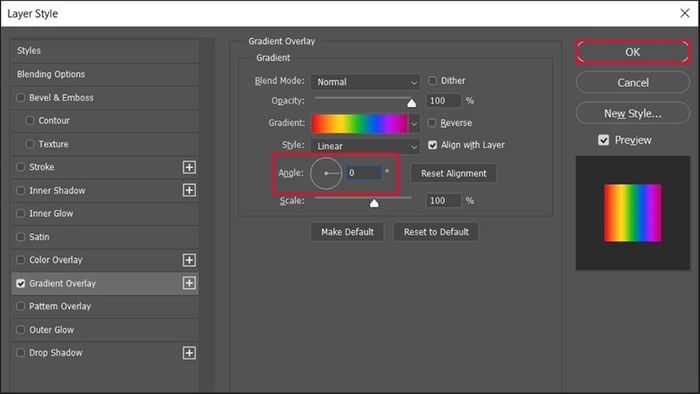Click plus icon beside Gradient Overlay
Screen dimensions: 700x394
point(189,283)
